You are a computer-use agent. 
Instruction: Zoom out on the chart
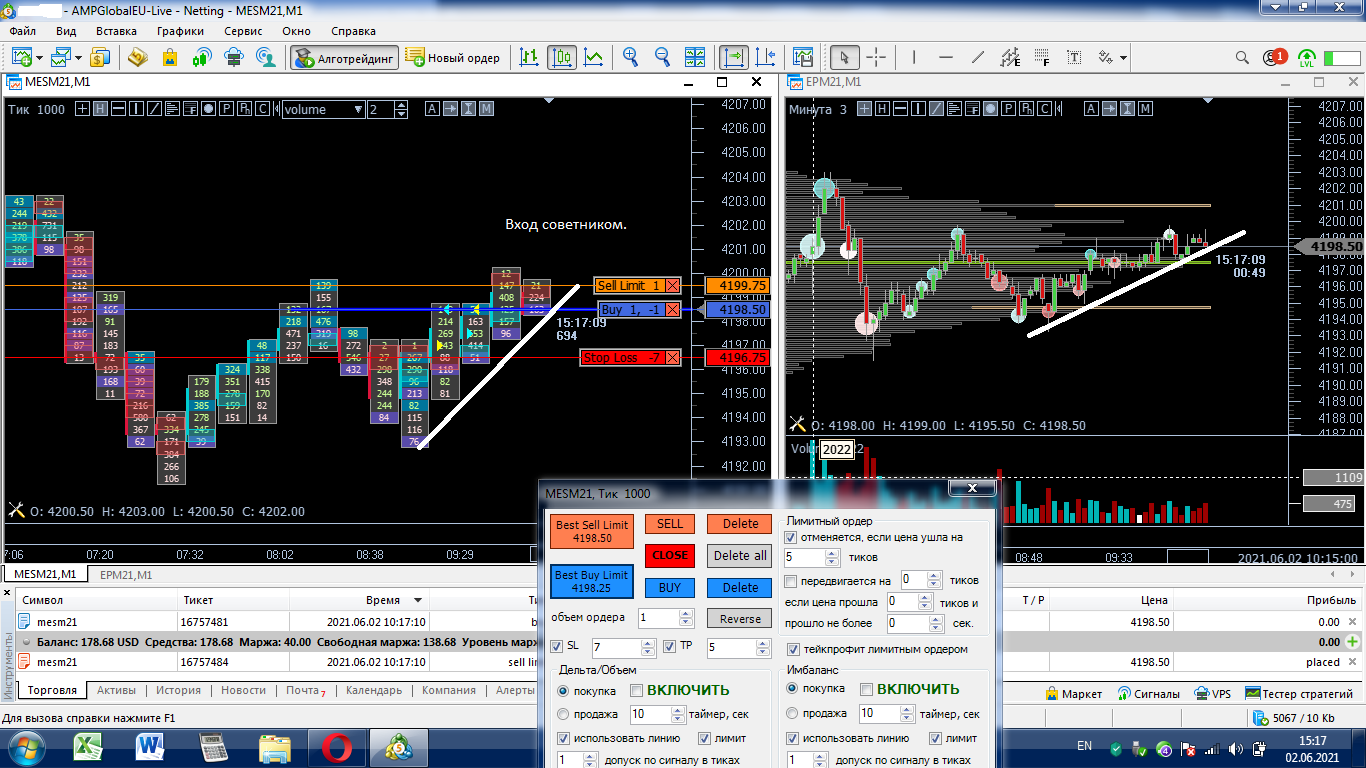click(x=663, y=57)
